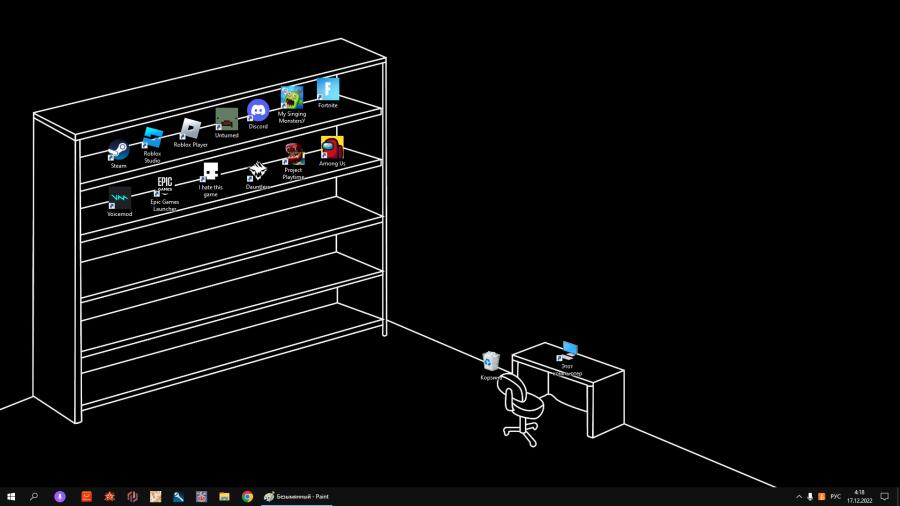Select the Epic Games Launcher shortcut
Viewport: 900px width, 506px height.
tap(165, 194)
